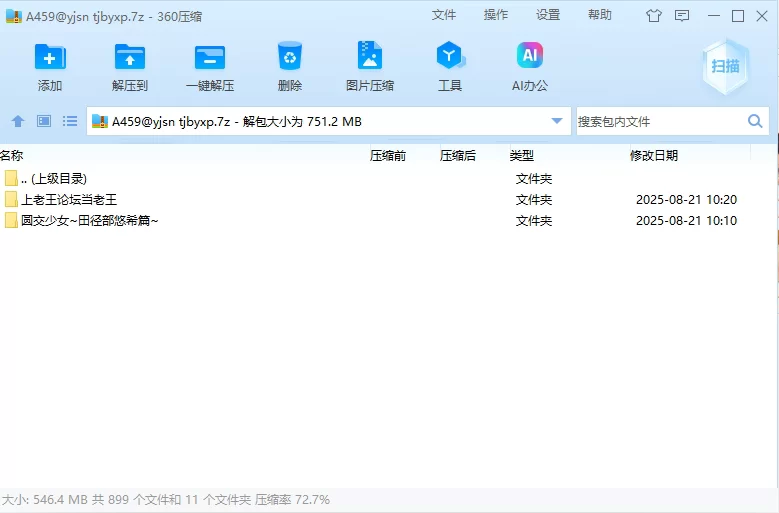
Task: Click the 一键解压 one-click extract icon
Action: [x=210, y=57]
